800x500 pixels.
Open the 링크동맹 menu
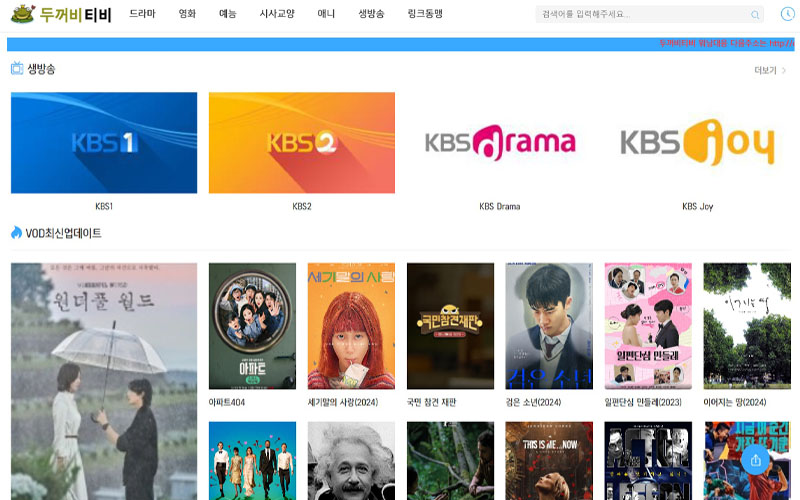(425, 14)
